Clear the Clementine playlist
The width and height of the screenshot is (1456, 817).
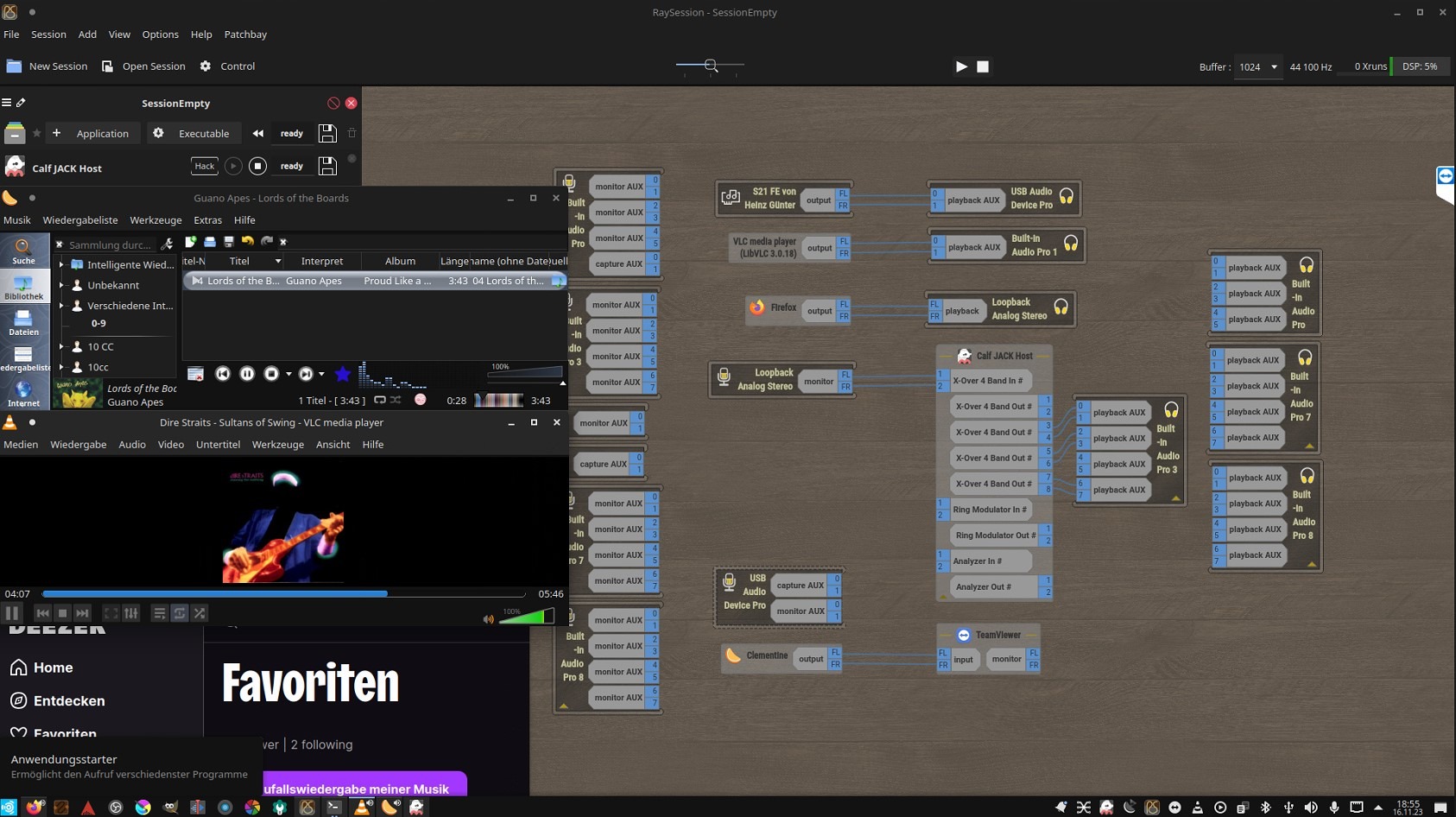[x=196, y=374]
